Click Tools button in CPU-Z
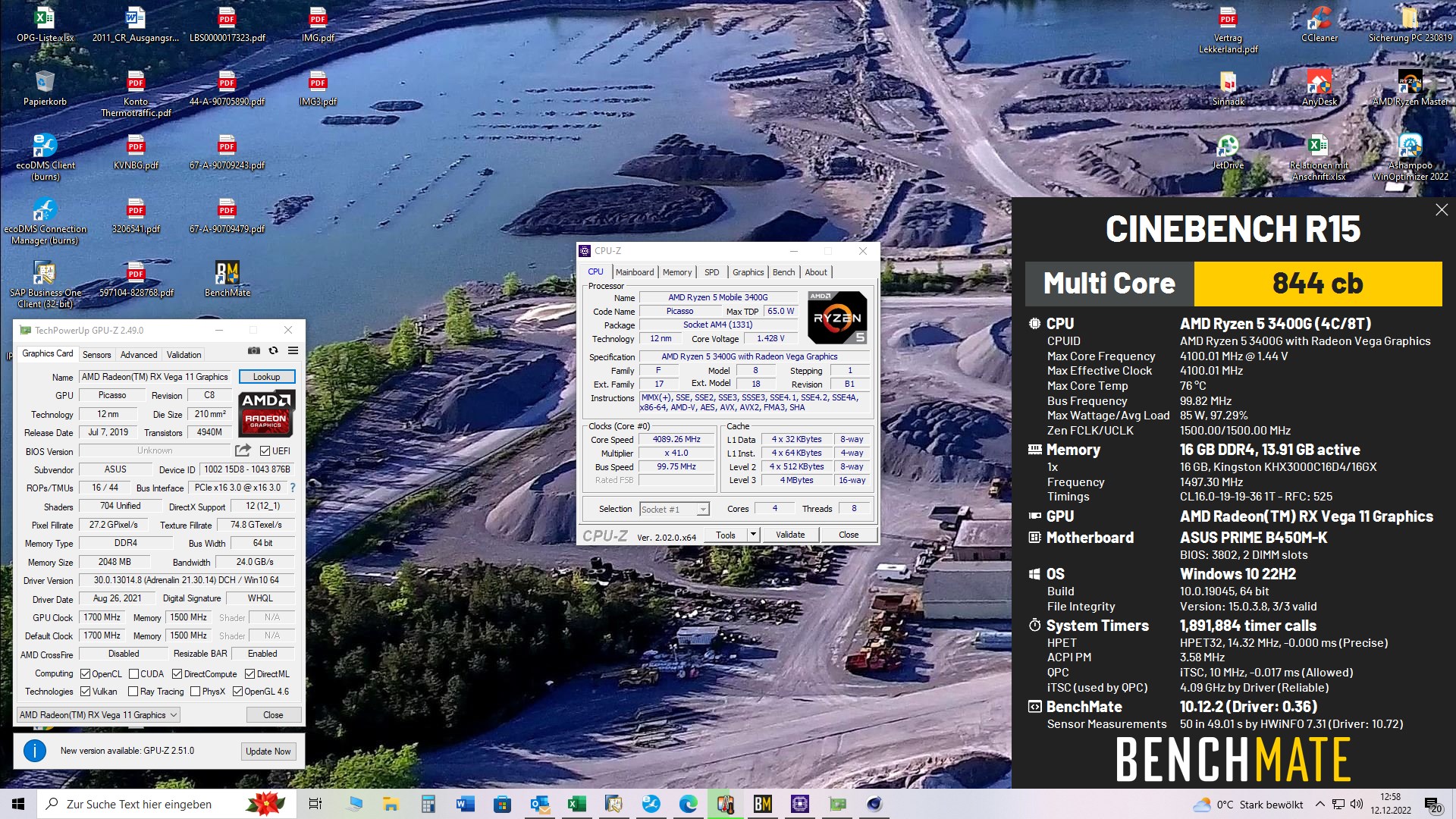 (726, 534)
